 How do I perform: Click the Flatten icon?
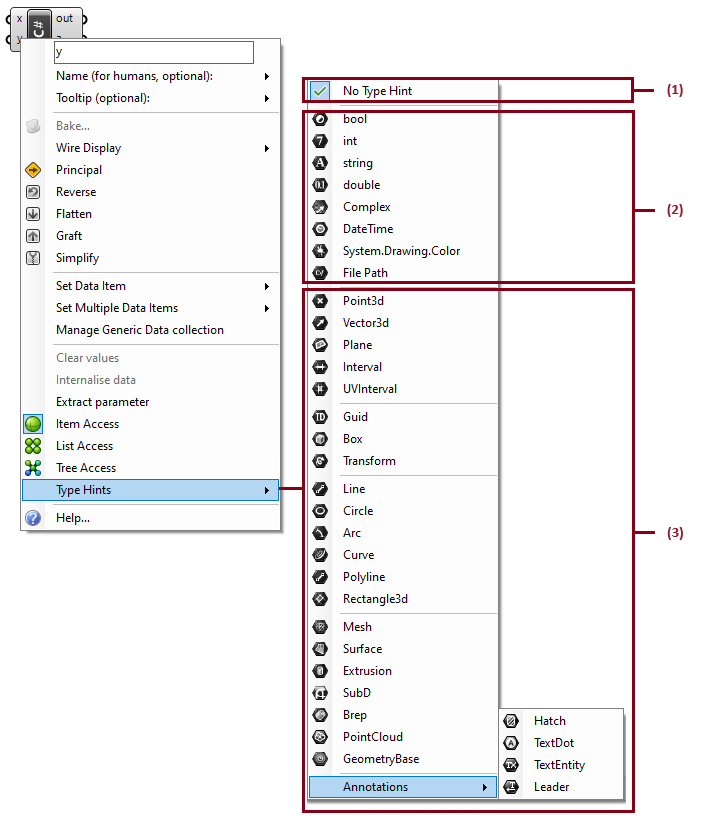tap(33, 214)
